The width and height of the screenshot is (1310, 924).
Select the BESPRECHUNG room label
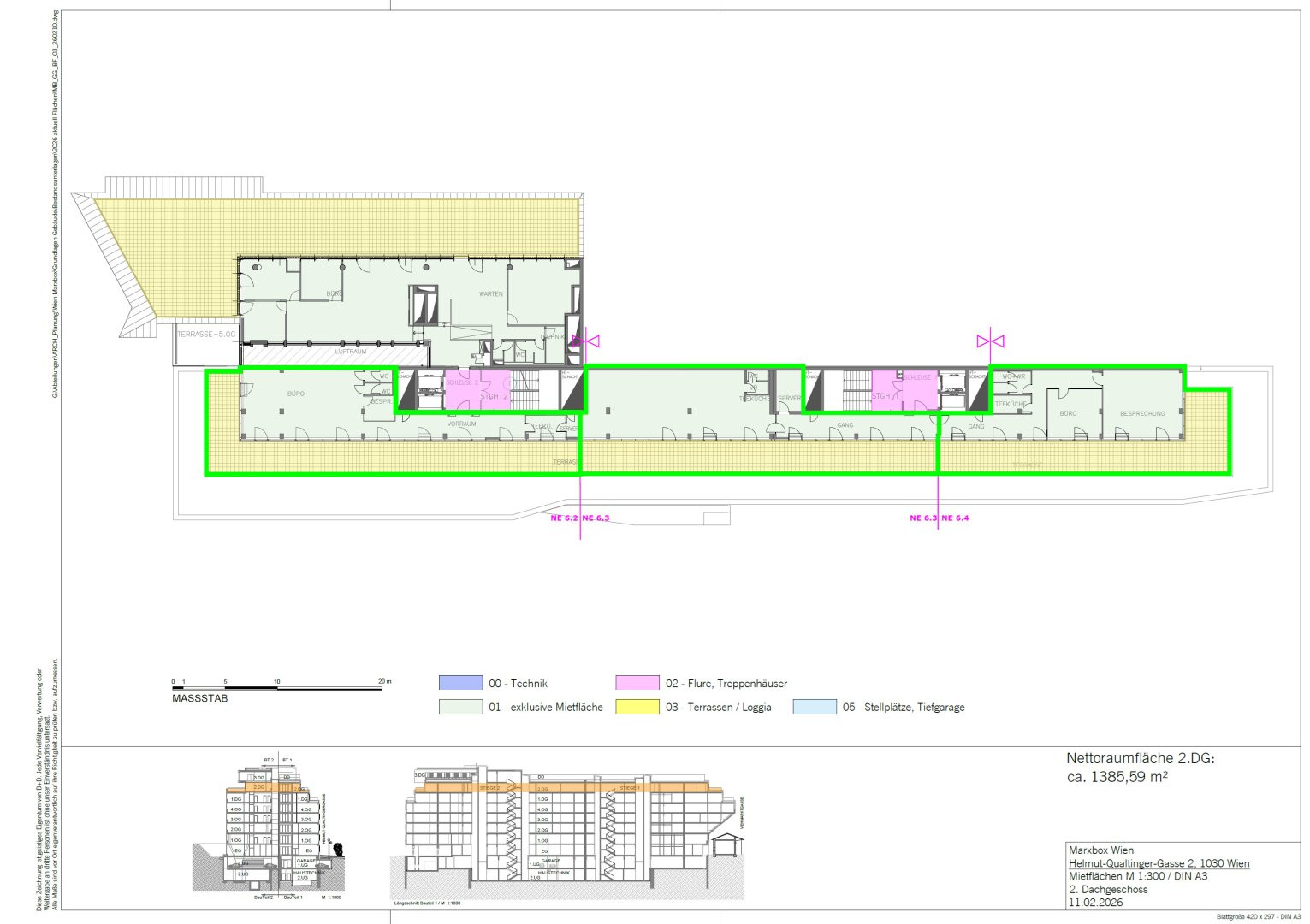1142,414
